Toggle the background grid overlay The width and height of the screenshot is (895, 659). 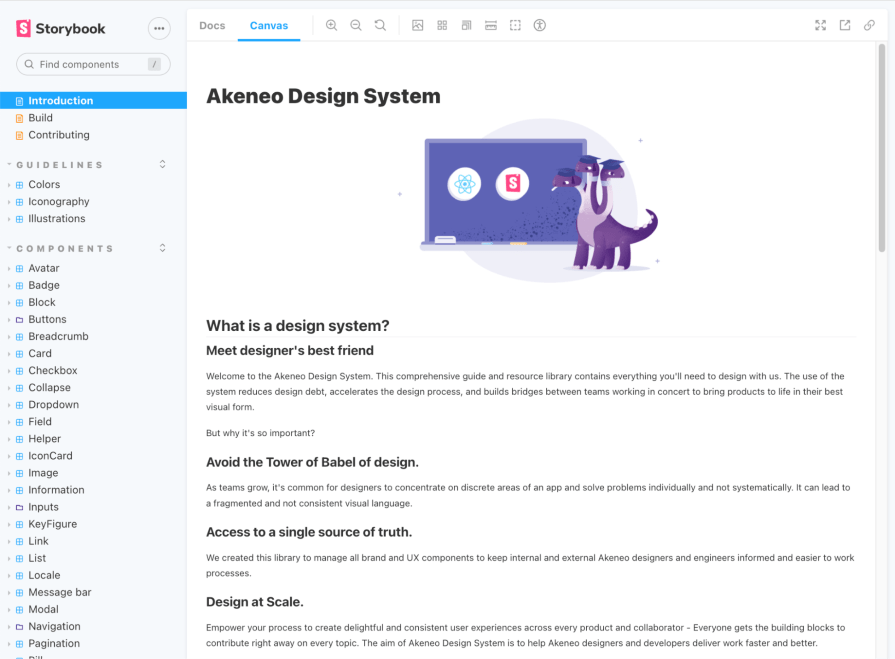(x=442, y=25)
